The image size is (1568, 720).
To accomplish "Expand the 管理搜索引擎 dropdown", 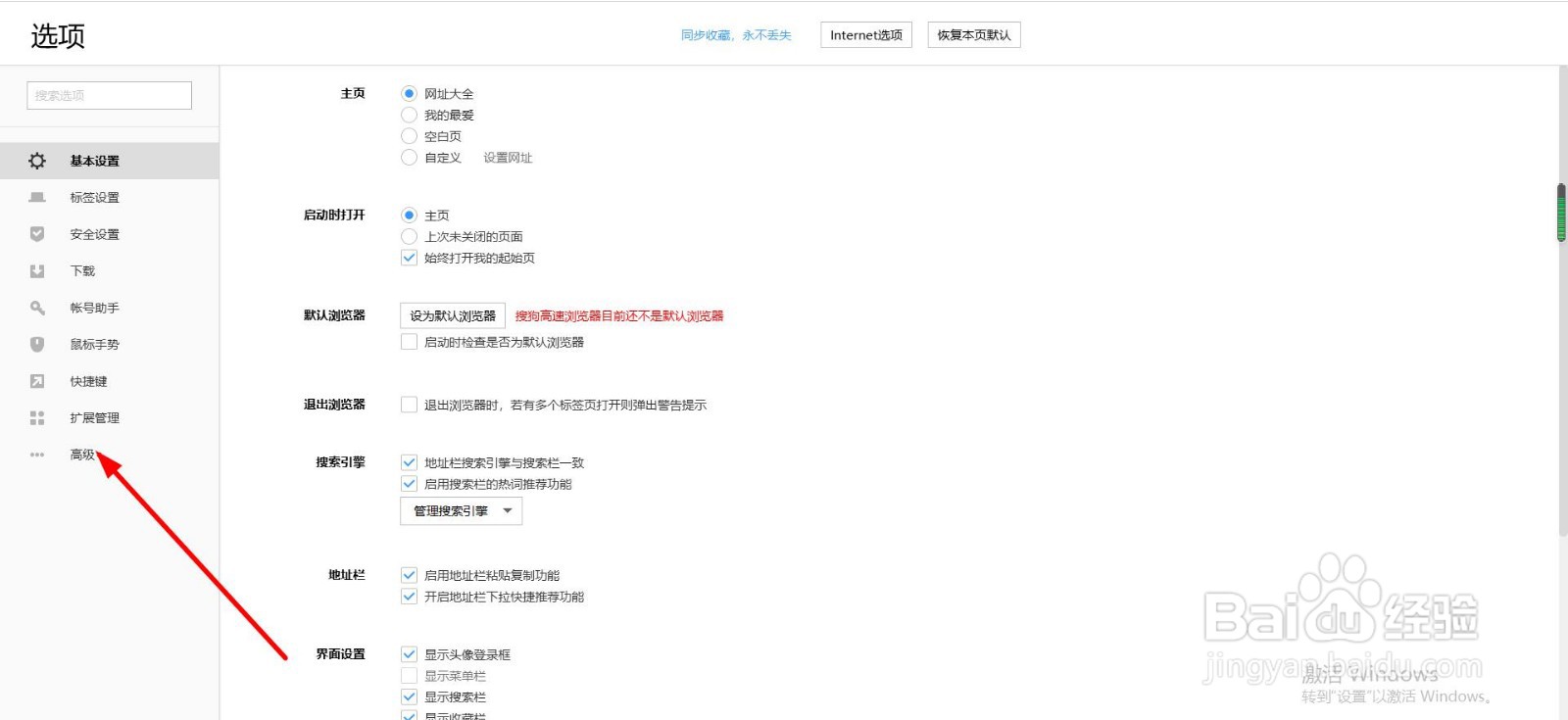I will (462, 511).
